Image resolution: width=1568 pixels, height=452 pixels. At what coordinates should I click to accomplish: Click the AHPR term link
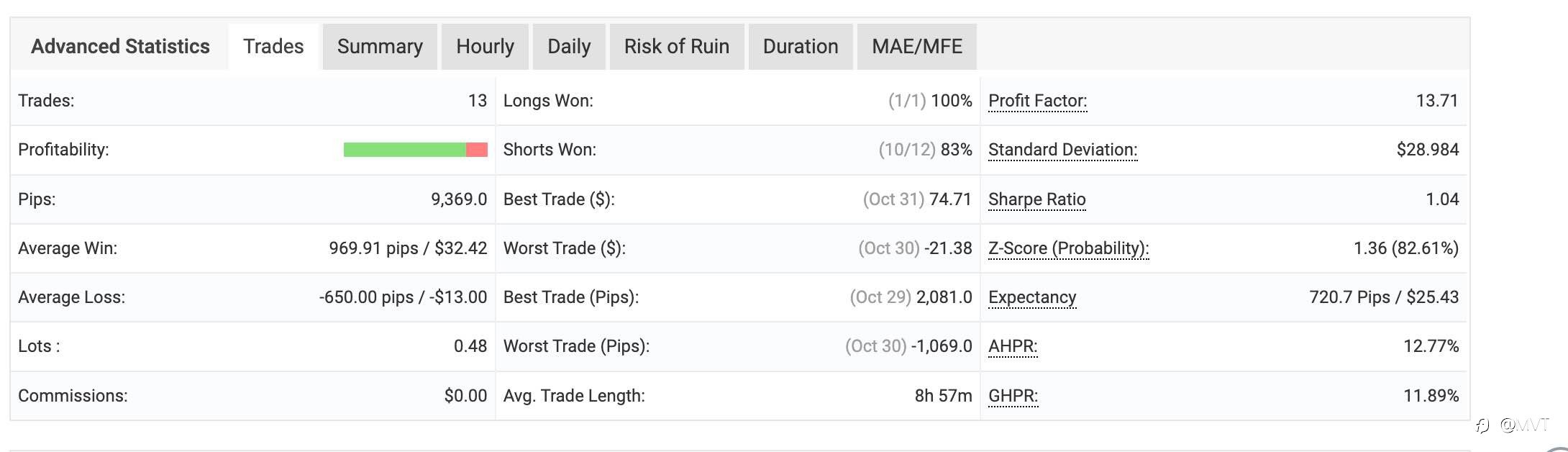pos(1013,346)
